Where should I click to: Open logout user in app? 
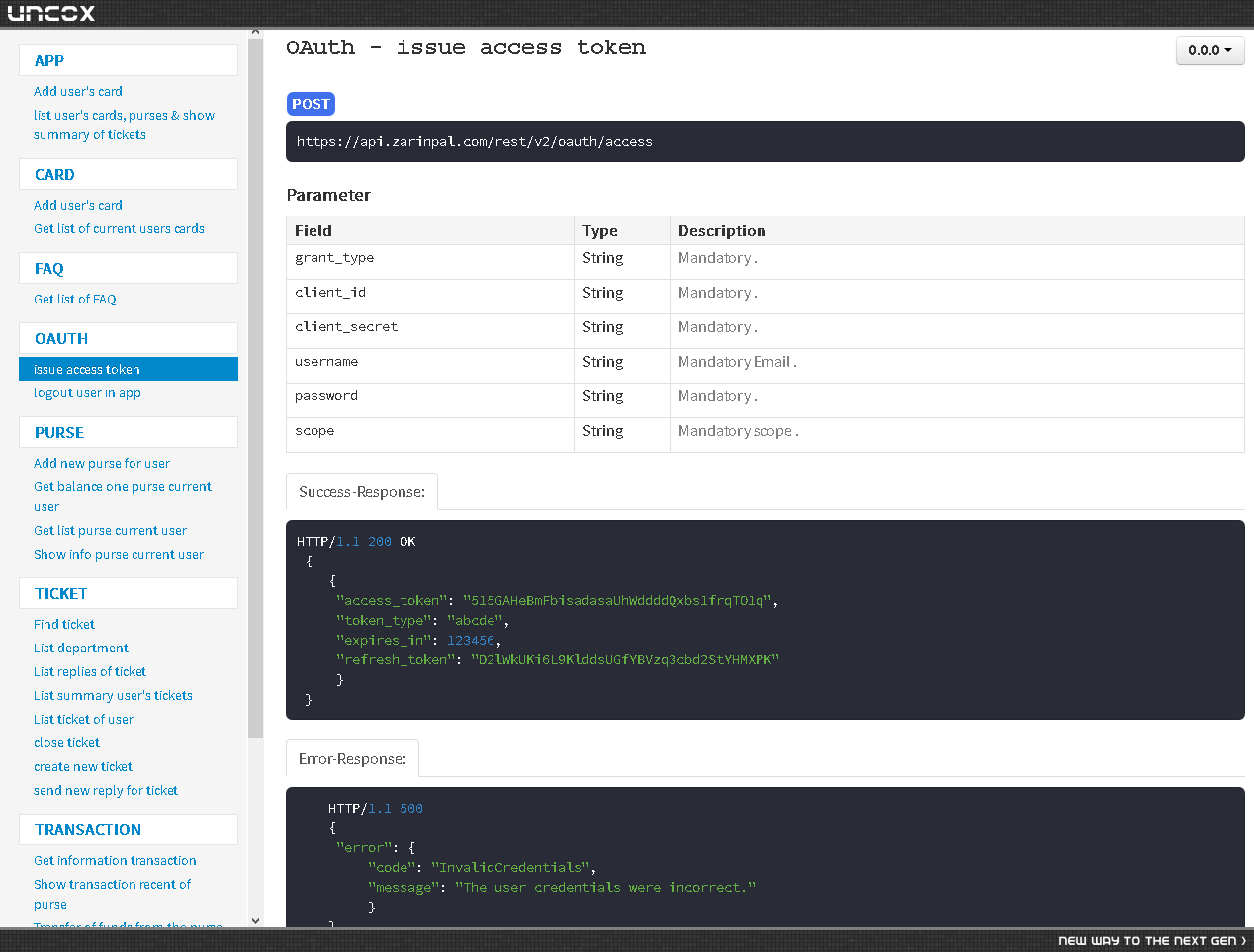coord(87,392)
